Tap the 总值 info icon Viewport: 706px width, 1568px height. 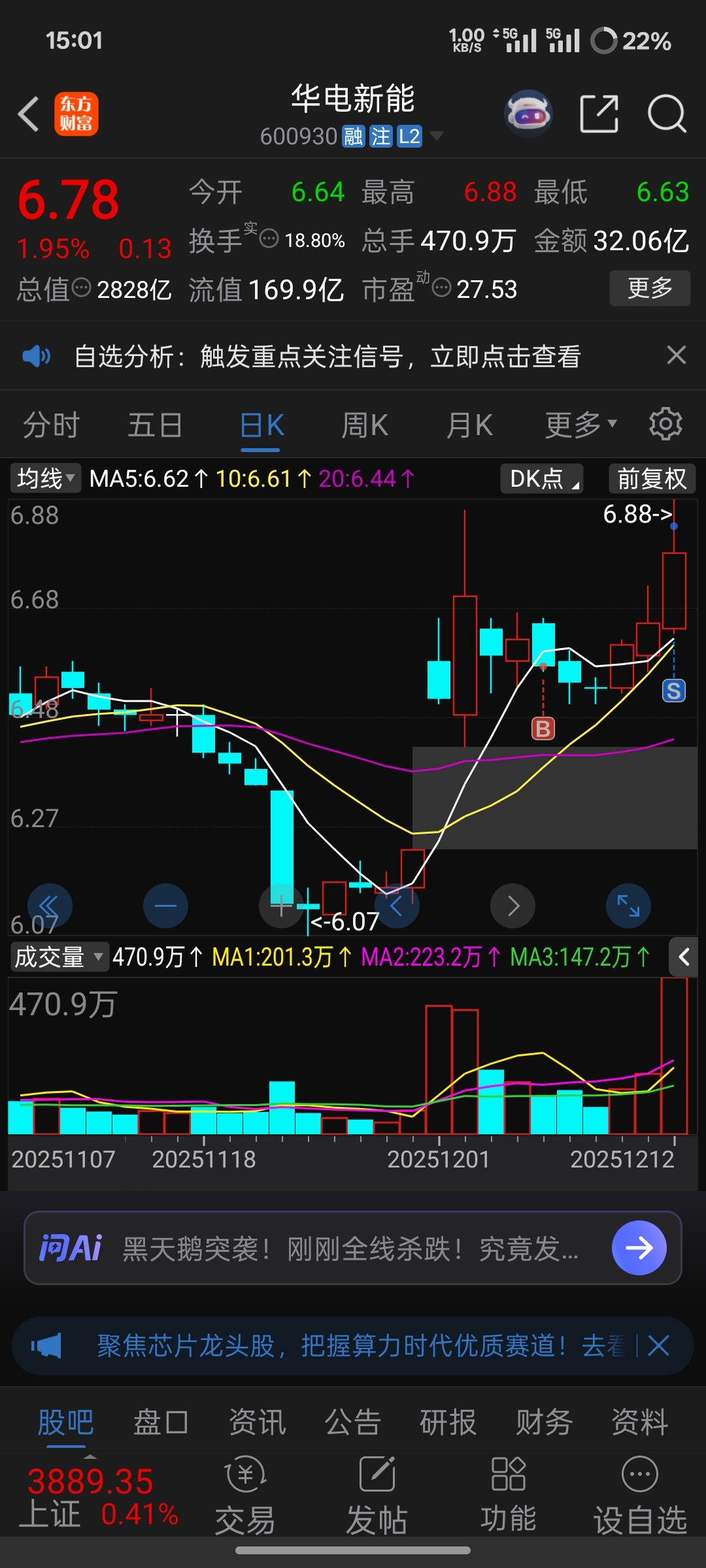click(x=81, y=287)
